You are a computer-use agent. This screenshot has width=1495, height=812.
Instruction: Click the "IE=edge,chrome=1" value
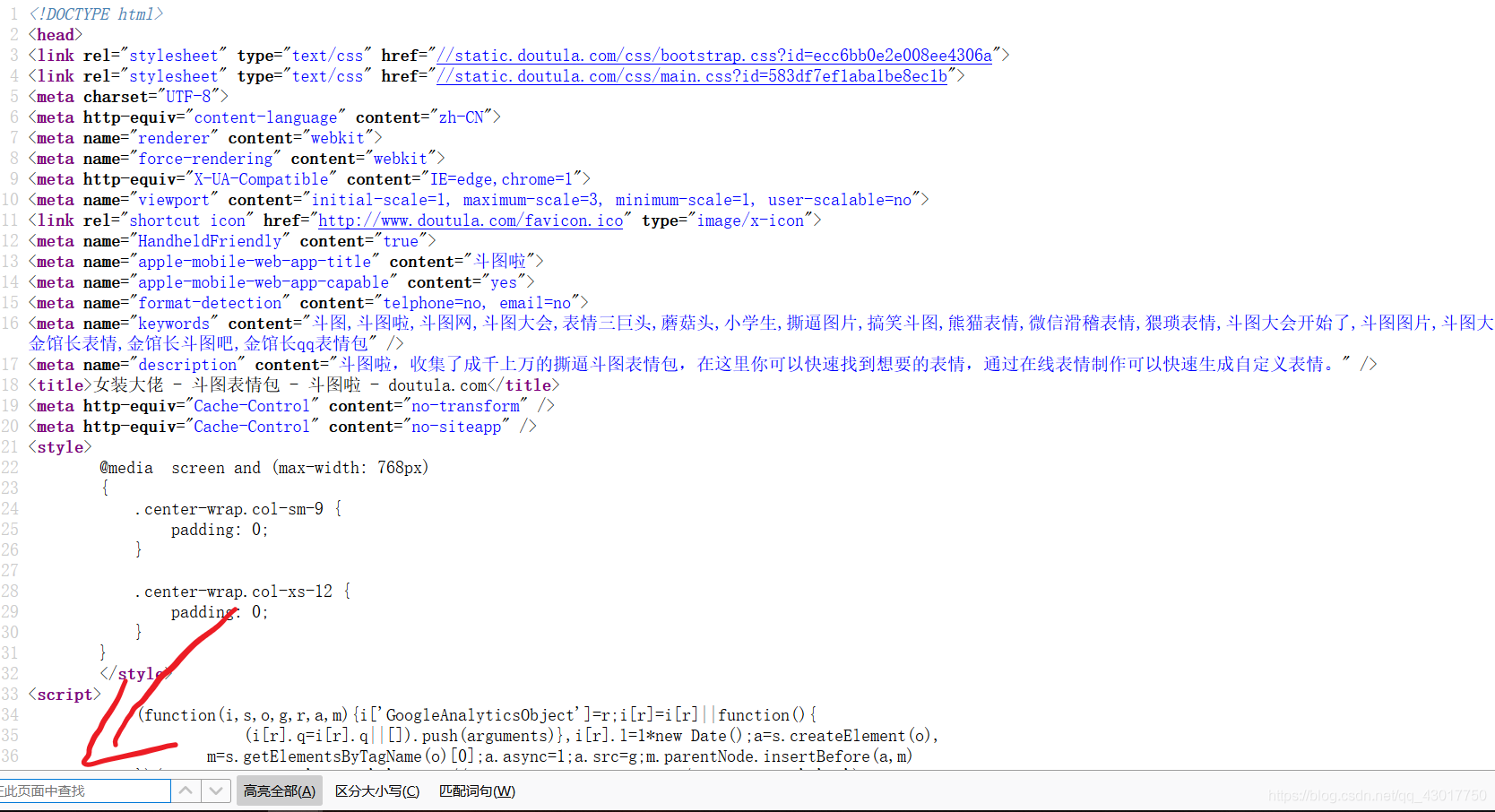pos(501,179)
